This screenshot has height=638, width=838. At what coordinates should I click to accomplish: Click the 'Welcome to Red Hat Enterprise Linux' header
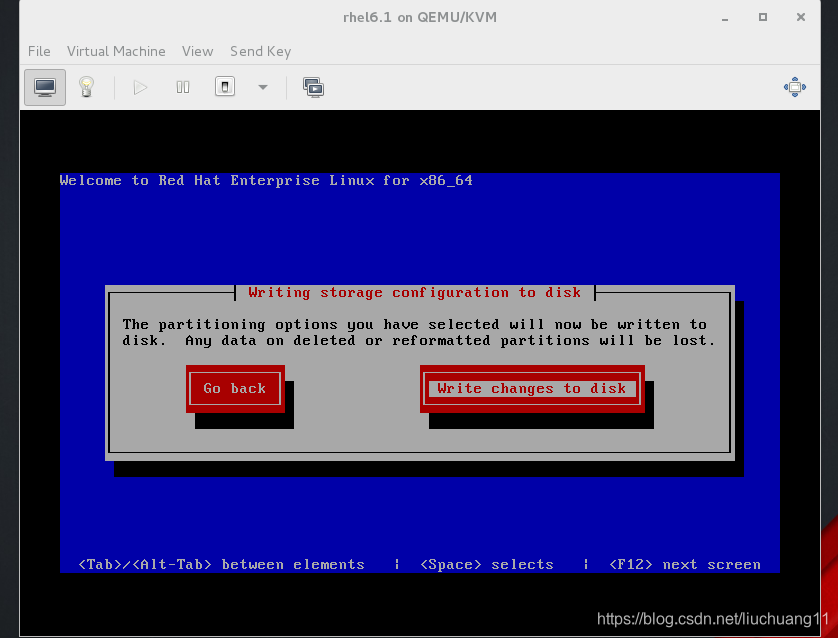tap(266, 181)
